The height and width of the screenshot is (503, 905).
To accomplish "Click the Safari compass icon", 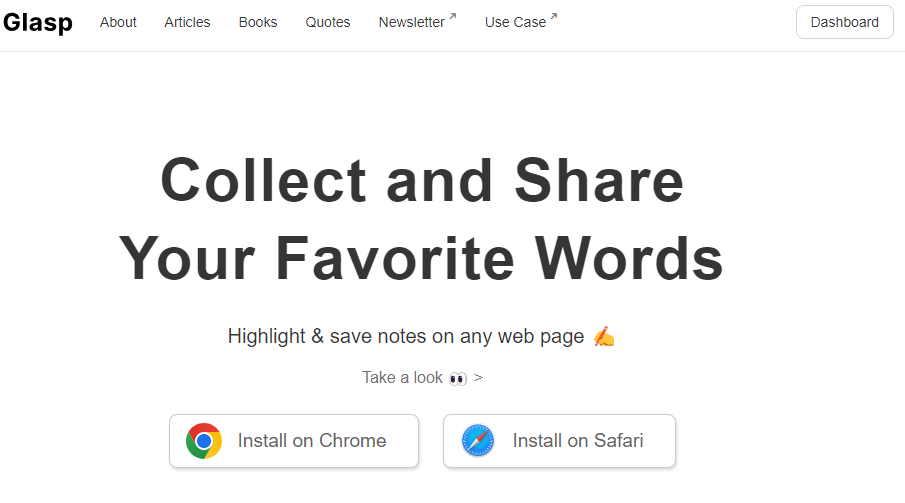I will coord(478,441).
